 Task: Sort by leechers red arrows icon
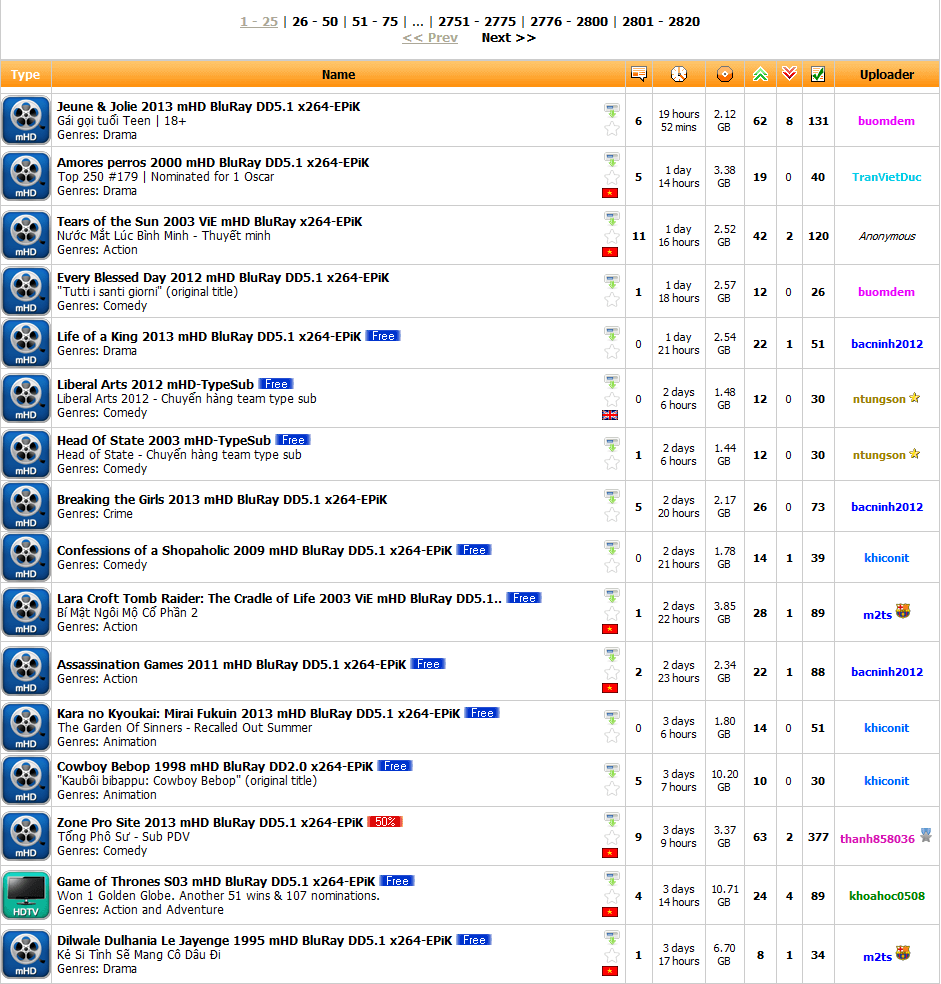pyautogui.click(x=789, y=74)
